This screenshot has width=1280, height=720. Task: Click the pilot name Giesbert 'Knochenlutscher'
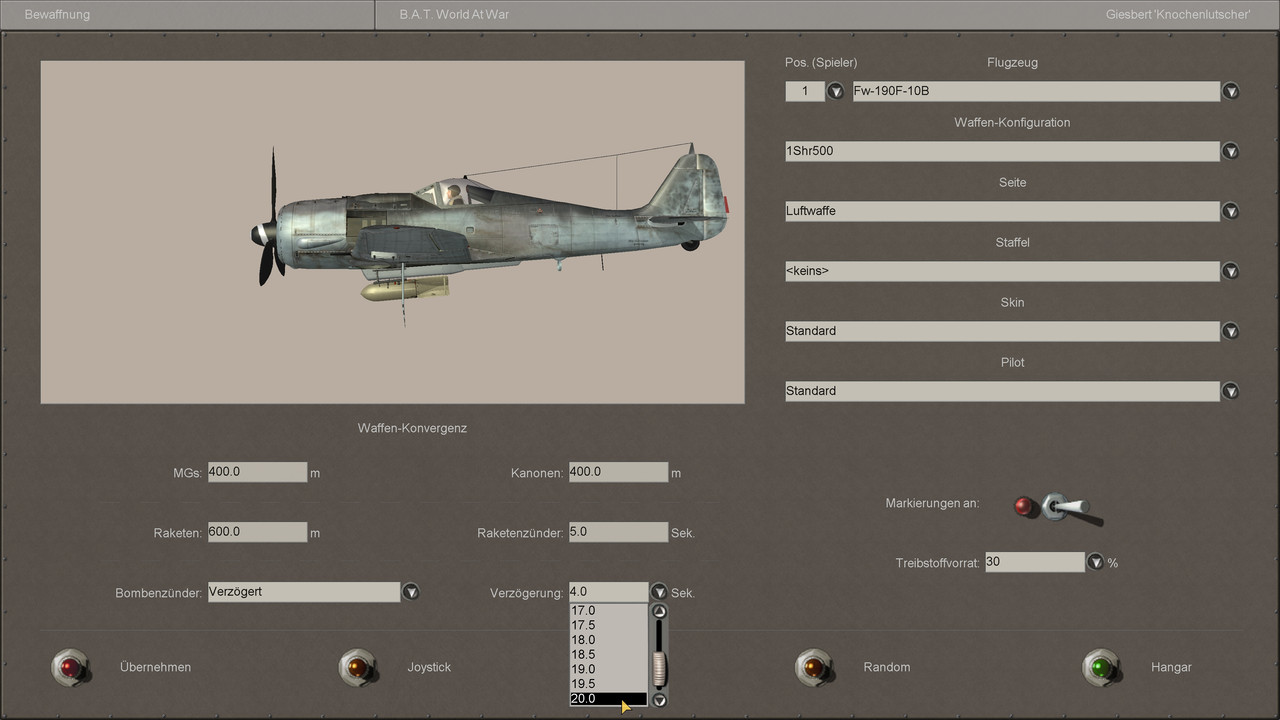click(1178, 15)
